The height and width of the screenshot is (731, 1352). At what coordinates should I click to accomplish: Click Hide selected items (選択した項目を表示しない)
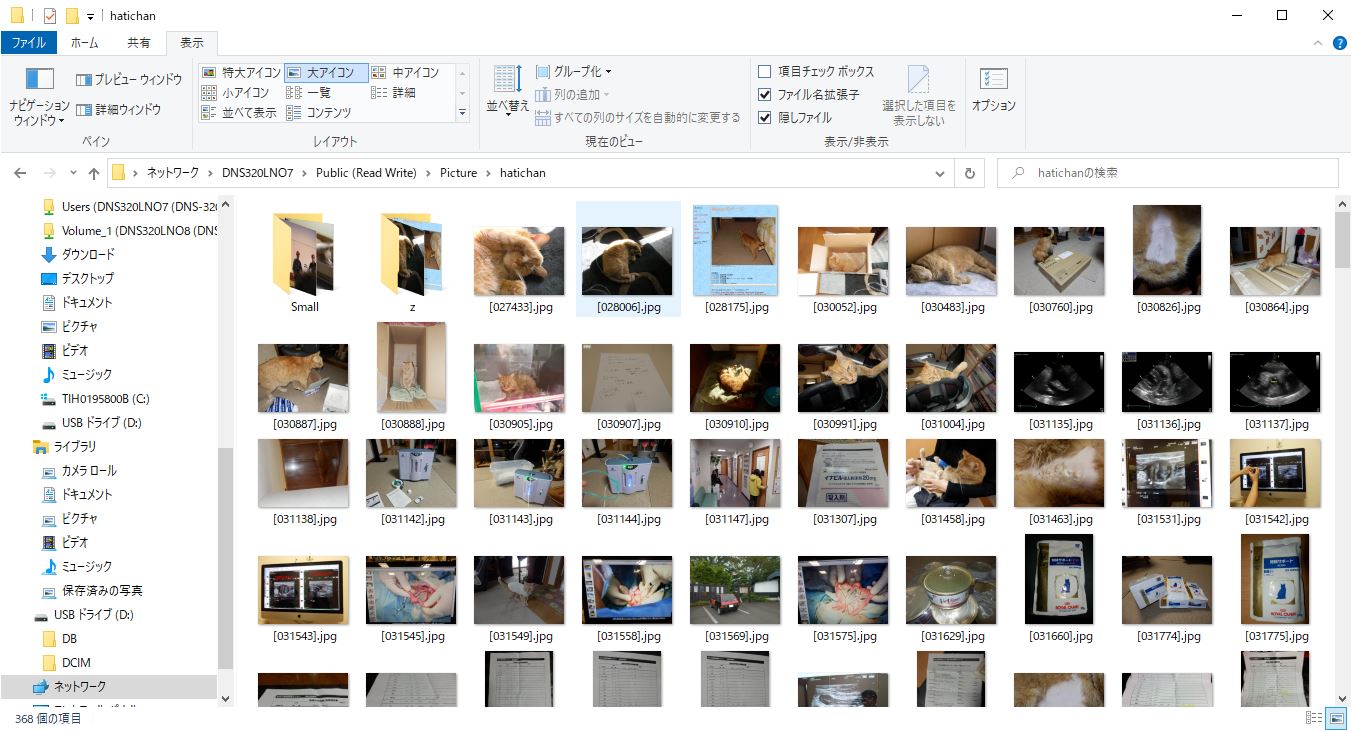(919, 96)
